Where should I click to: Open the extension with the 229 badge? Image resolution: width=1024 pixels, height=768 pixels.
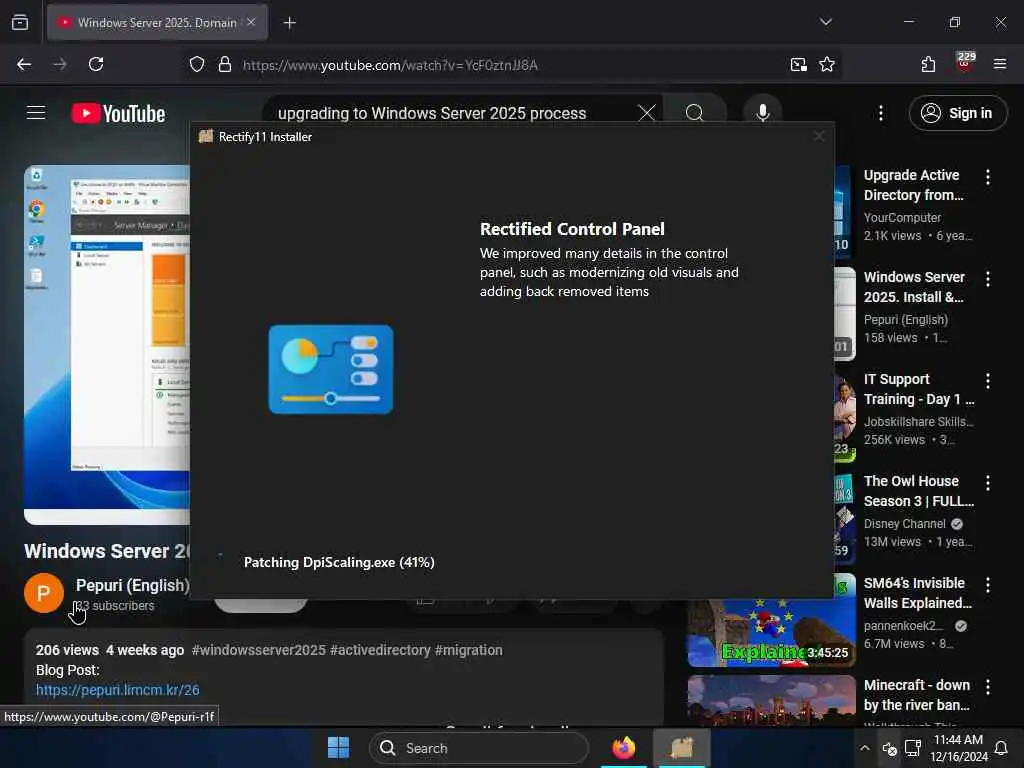point(965,63)
